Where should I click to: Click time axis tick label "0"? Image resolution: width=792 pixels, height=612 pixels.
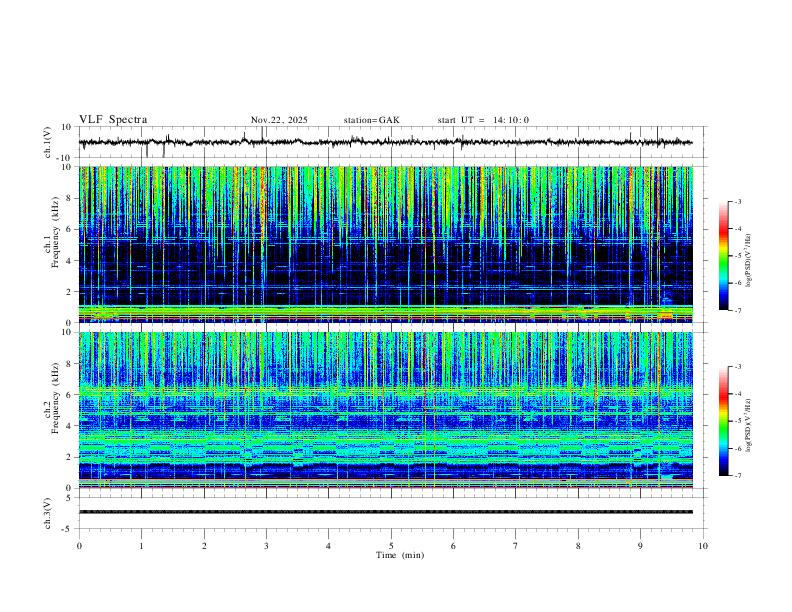tap(79, 546)
